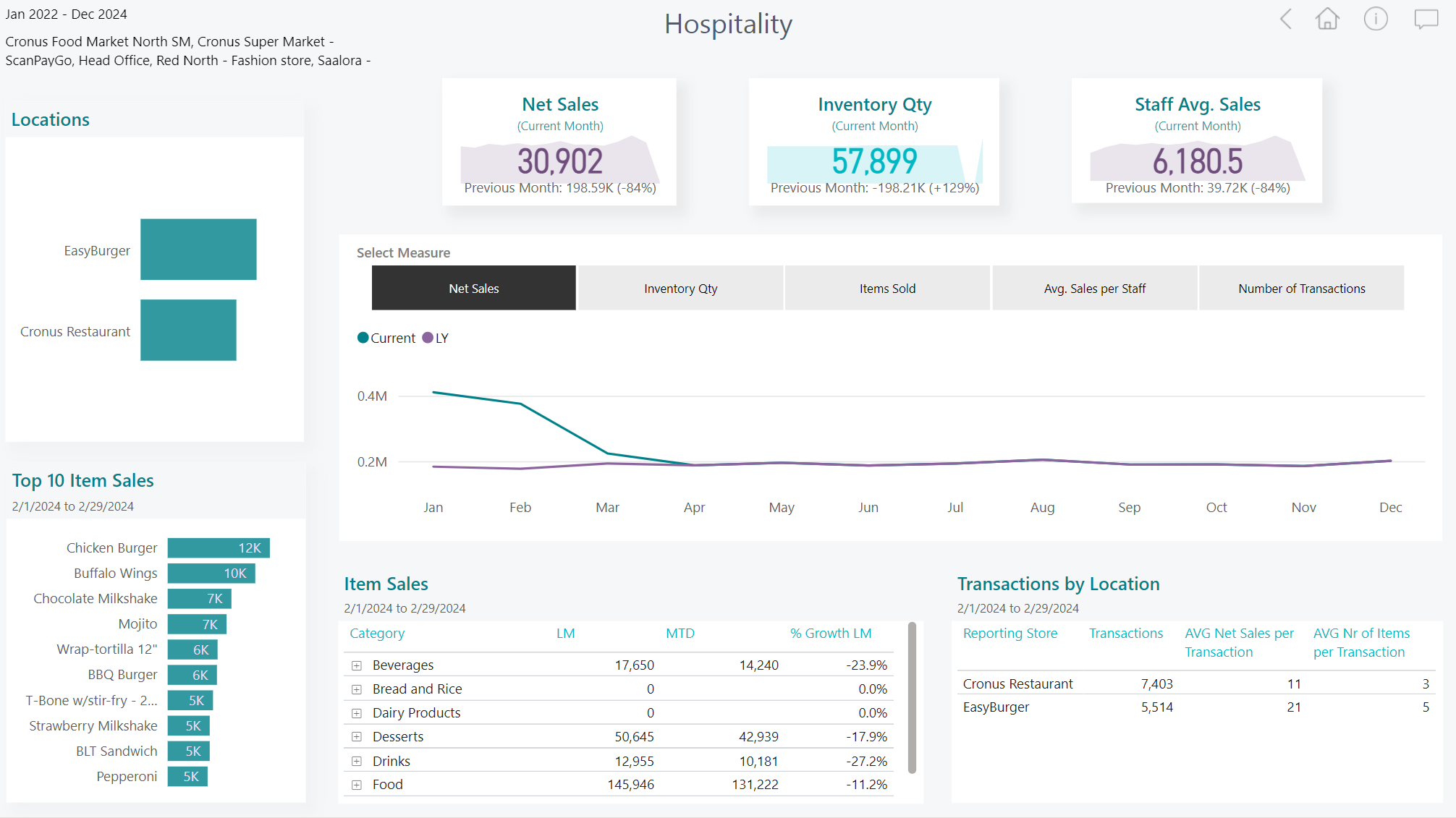Expand the Food category row

pos(357,785)
